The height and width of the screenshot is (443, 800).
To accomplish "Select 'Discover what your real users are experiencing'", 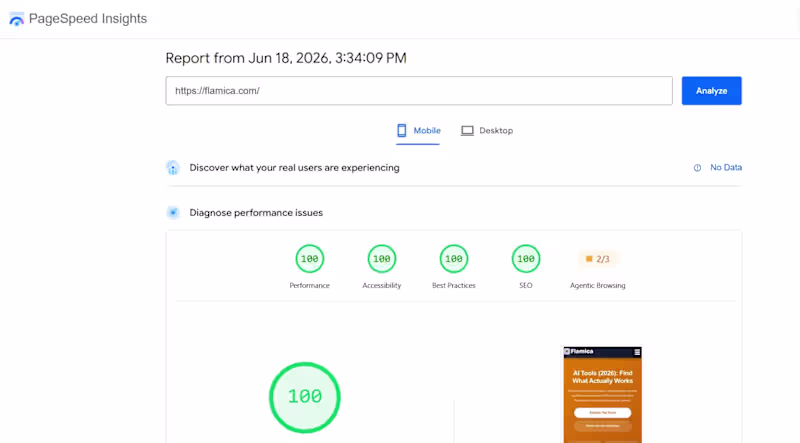I will tap(294, 168).
